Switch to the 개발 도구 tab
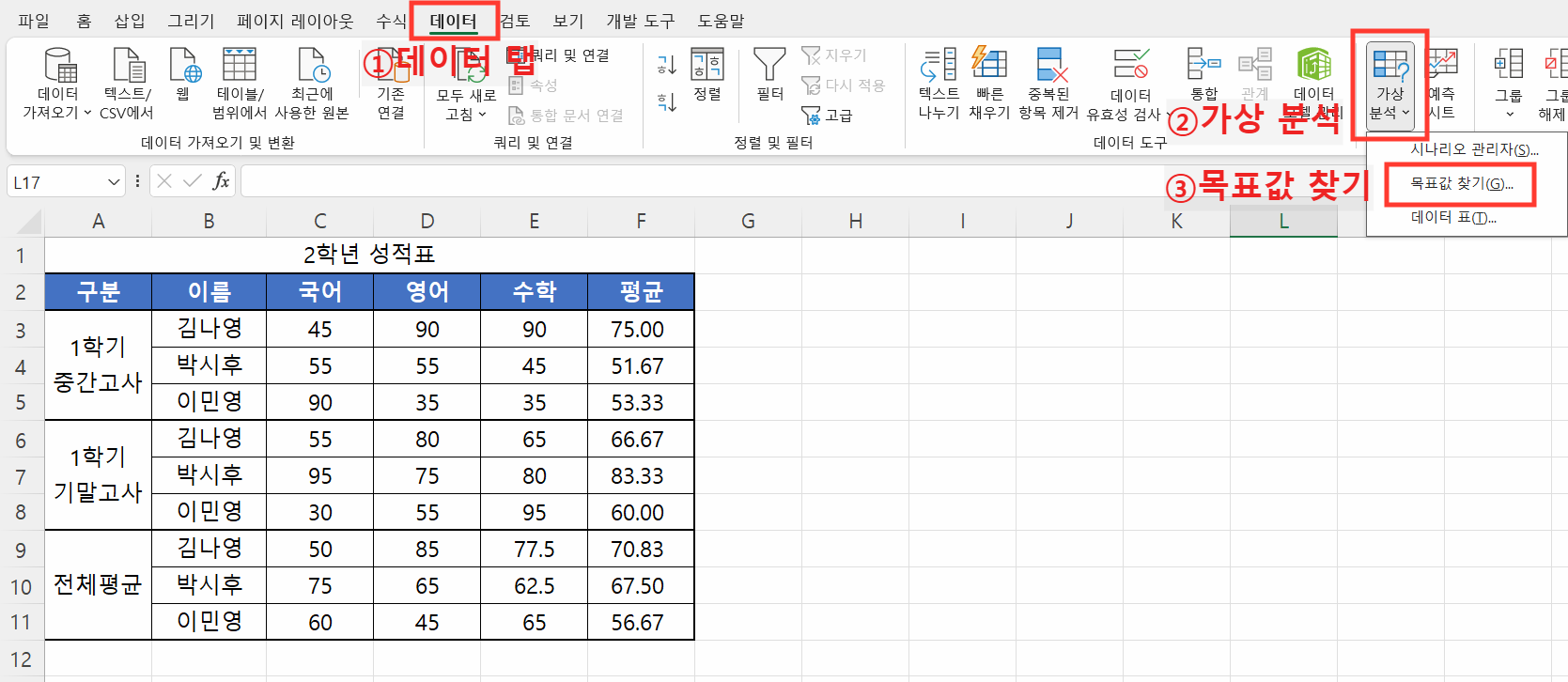This screenshot has height=682, width=1568. [641, 21]
